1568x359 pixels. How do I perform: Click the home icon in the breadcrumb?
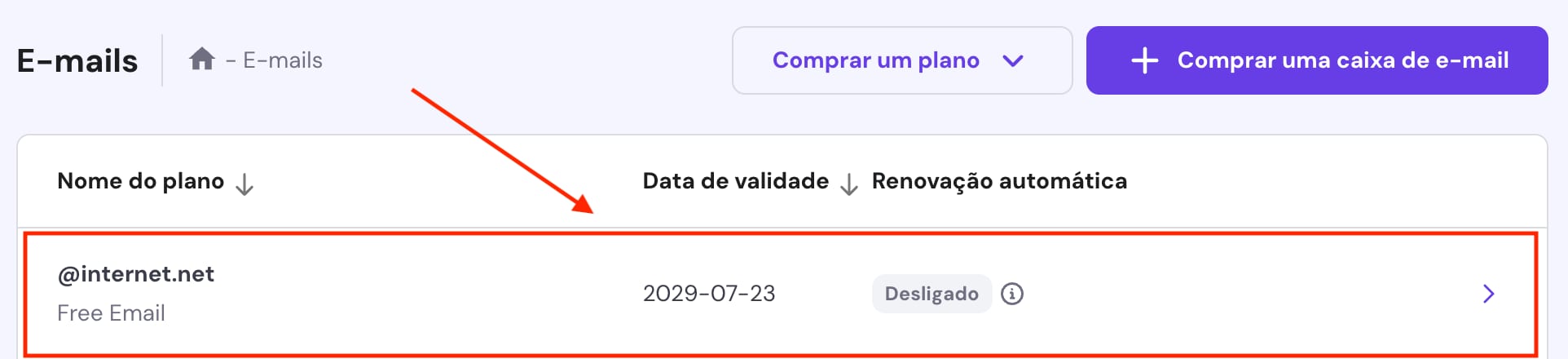[201, 60]
